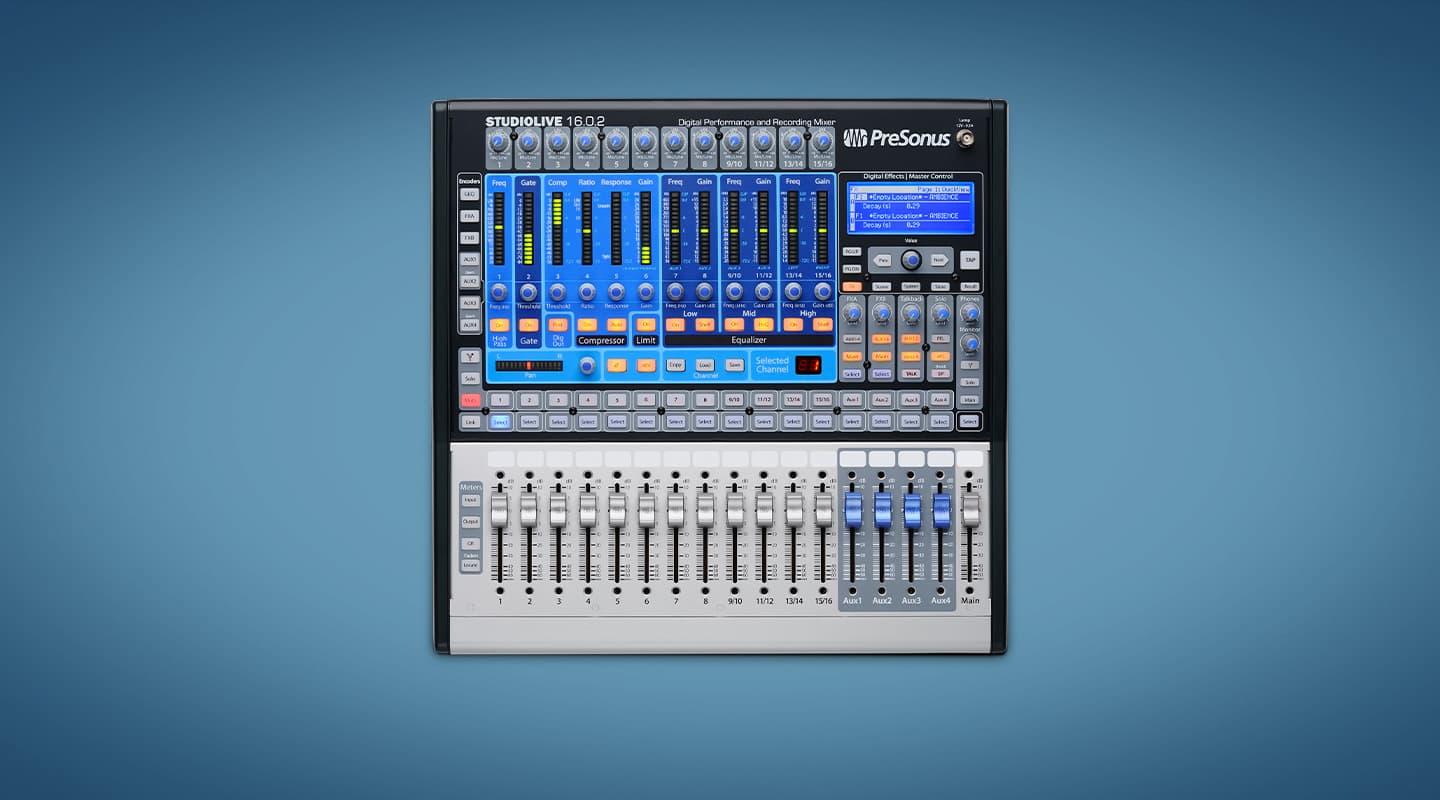The height and width of the screenshot is (800, 1440).
Task: Click the Store button
Action: (x=940, y=286)
